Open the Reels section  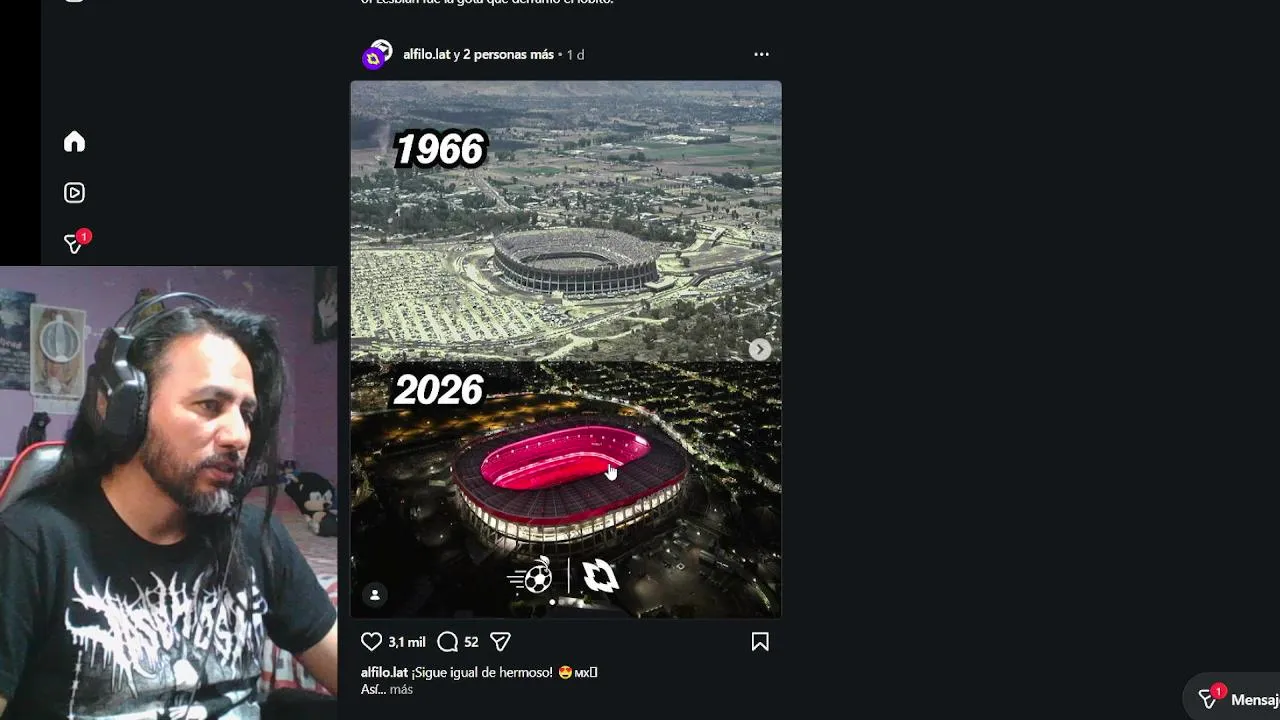tap(74, 193)
